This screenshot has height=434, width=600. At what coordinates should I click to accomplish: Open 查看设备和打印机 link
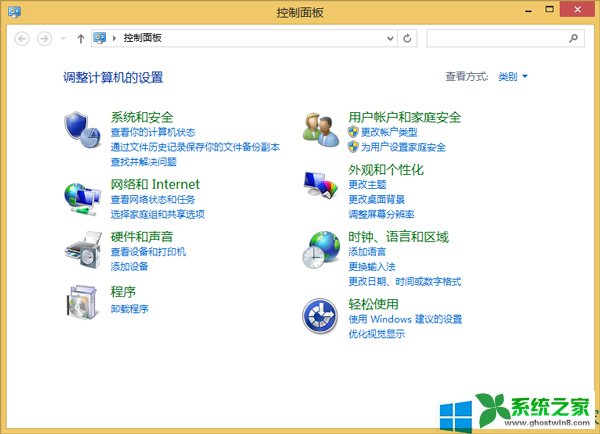click(x=148, y=252)
